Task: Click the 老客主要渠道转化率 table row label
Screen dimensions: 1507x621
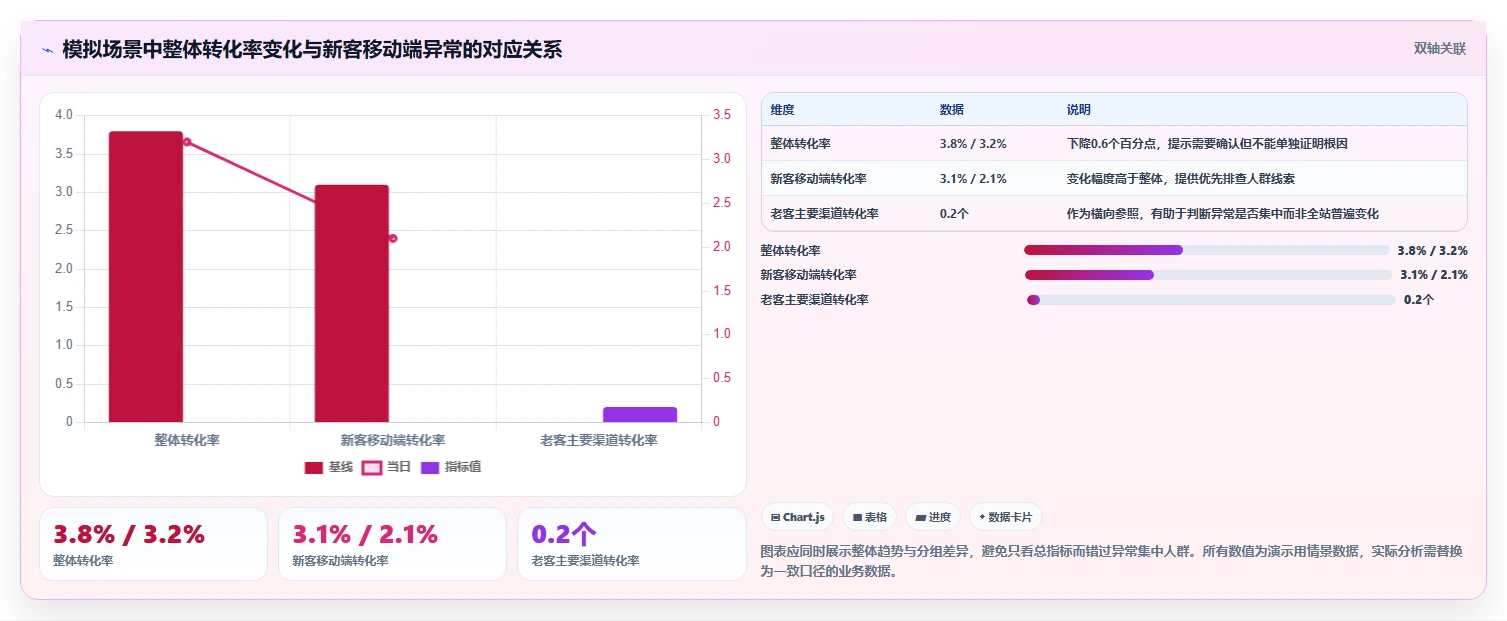Action: [x=824, y=214]
